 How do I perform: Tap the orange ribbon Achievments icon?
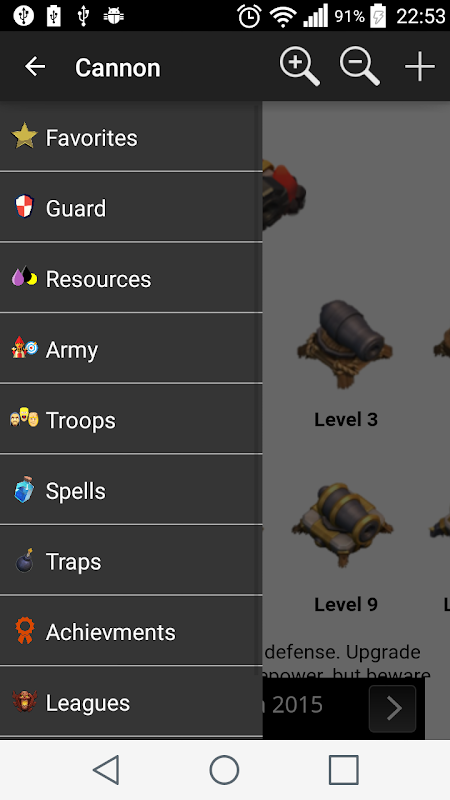click(x=24, y=631)
